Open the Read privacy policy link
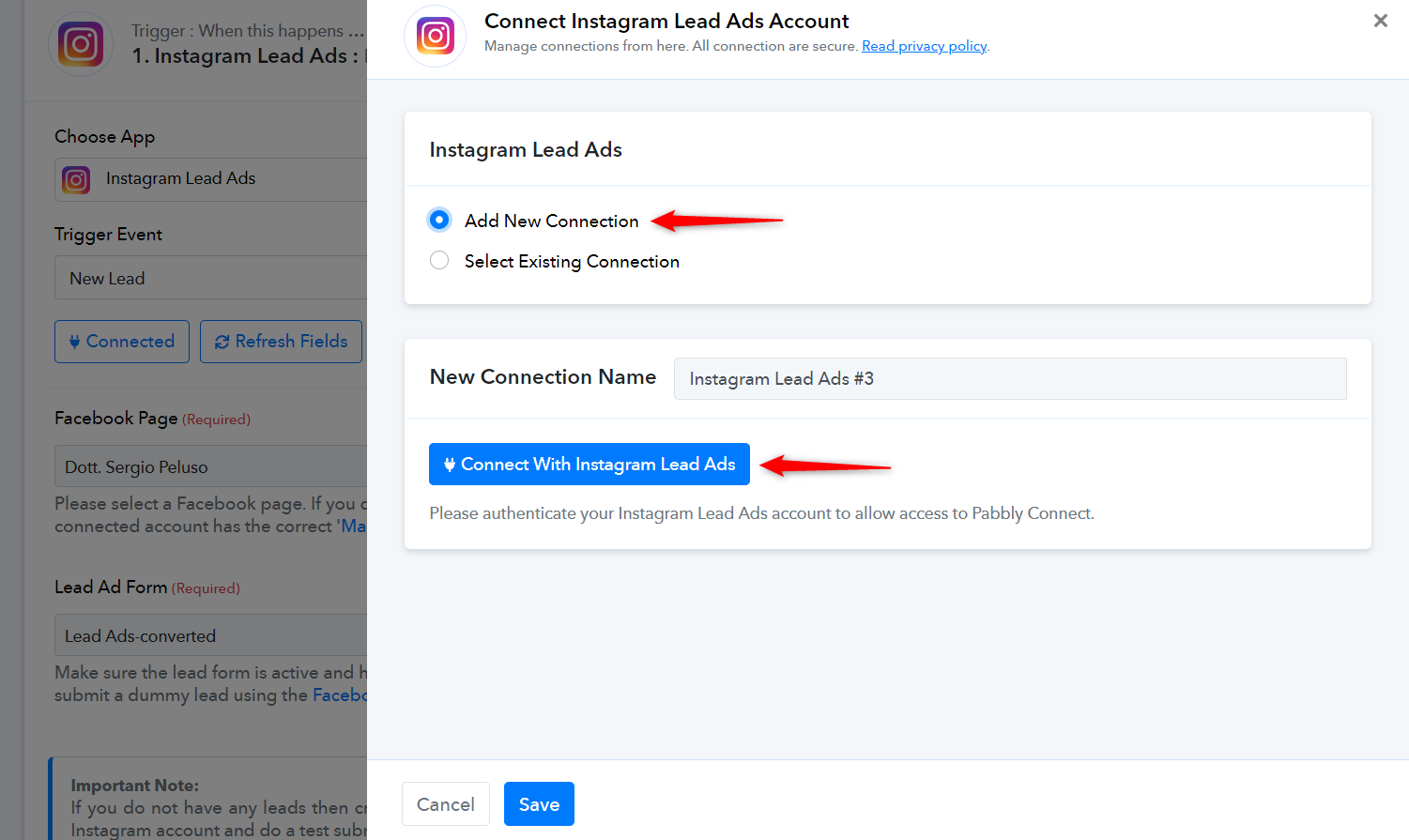The height and width of the screenshot is (840, 1409). (x=925, y=46)
